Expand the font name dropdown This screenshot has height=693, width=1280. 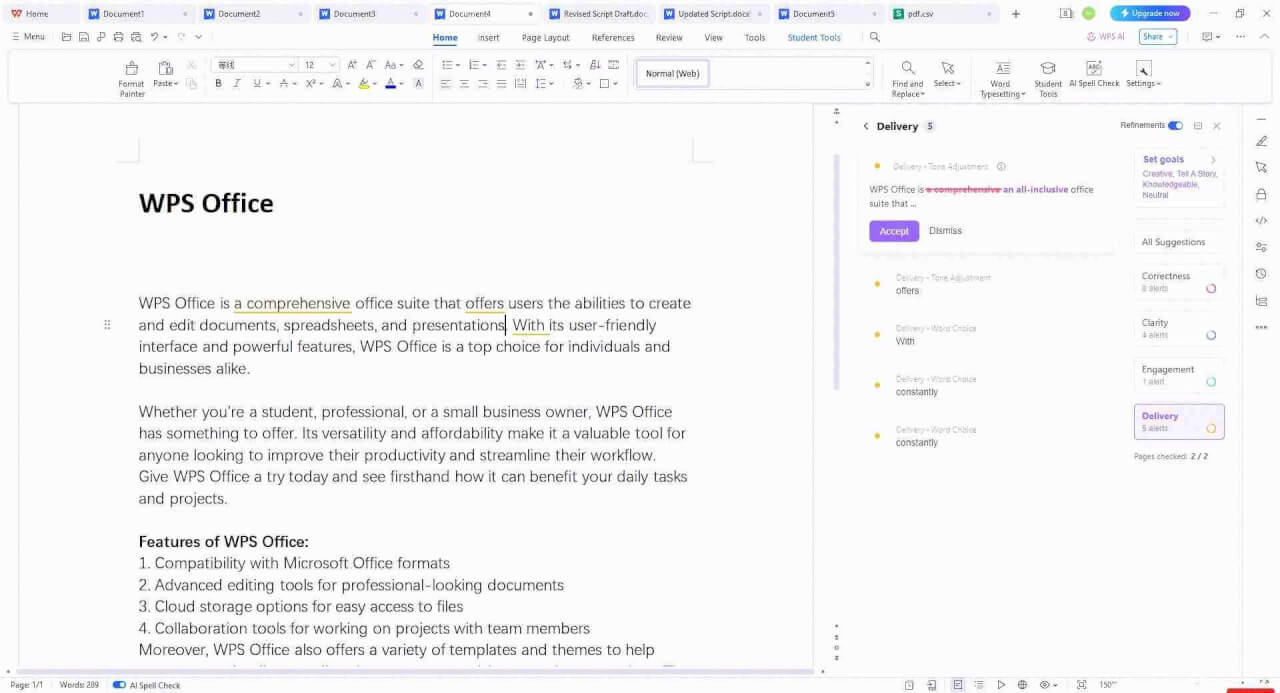tap(291, 65)
